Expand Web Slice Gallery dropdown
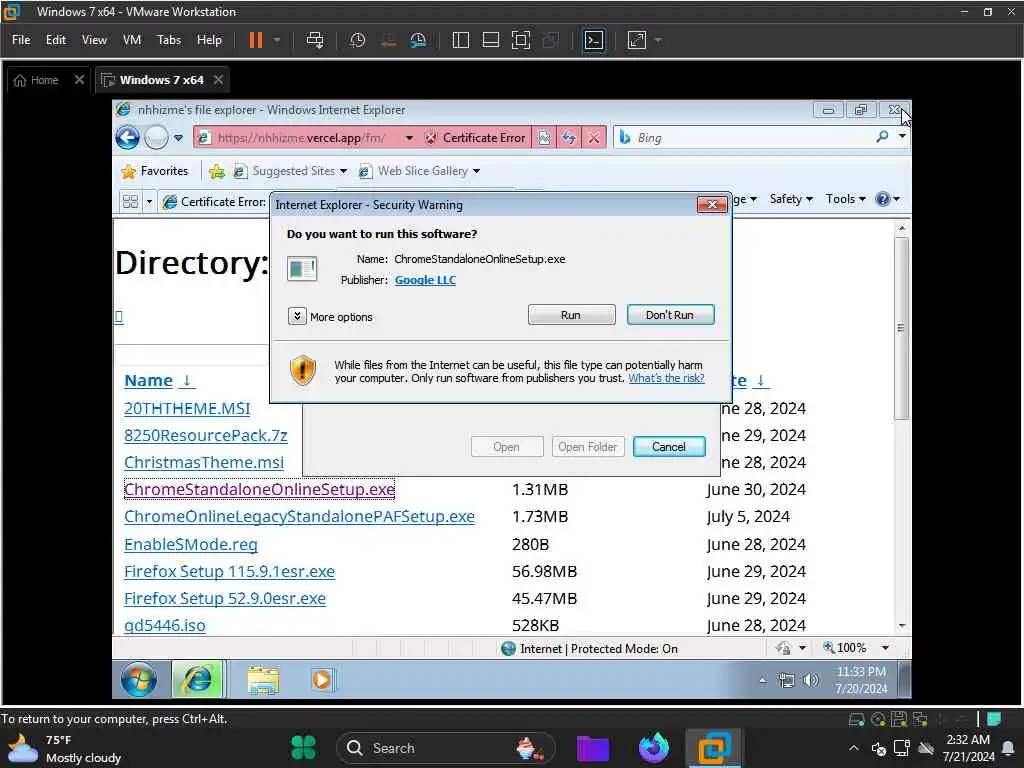Viewport: 1024px width, 768px height. [x=476, y=171]
